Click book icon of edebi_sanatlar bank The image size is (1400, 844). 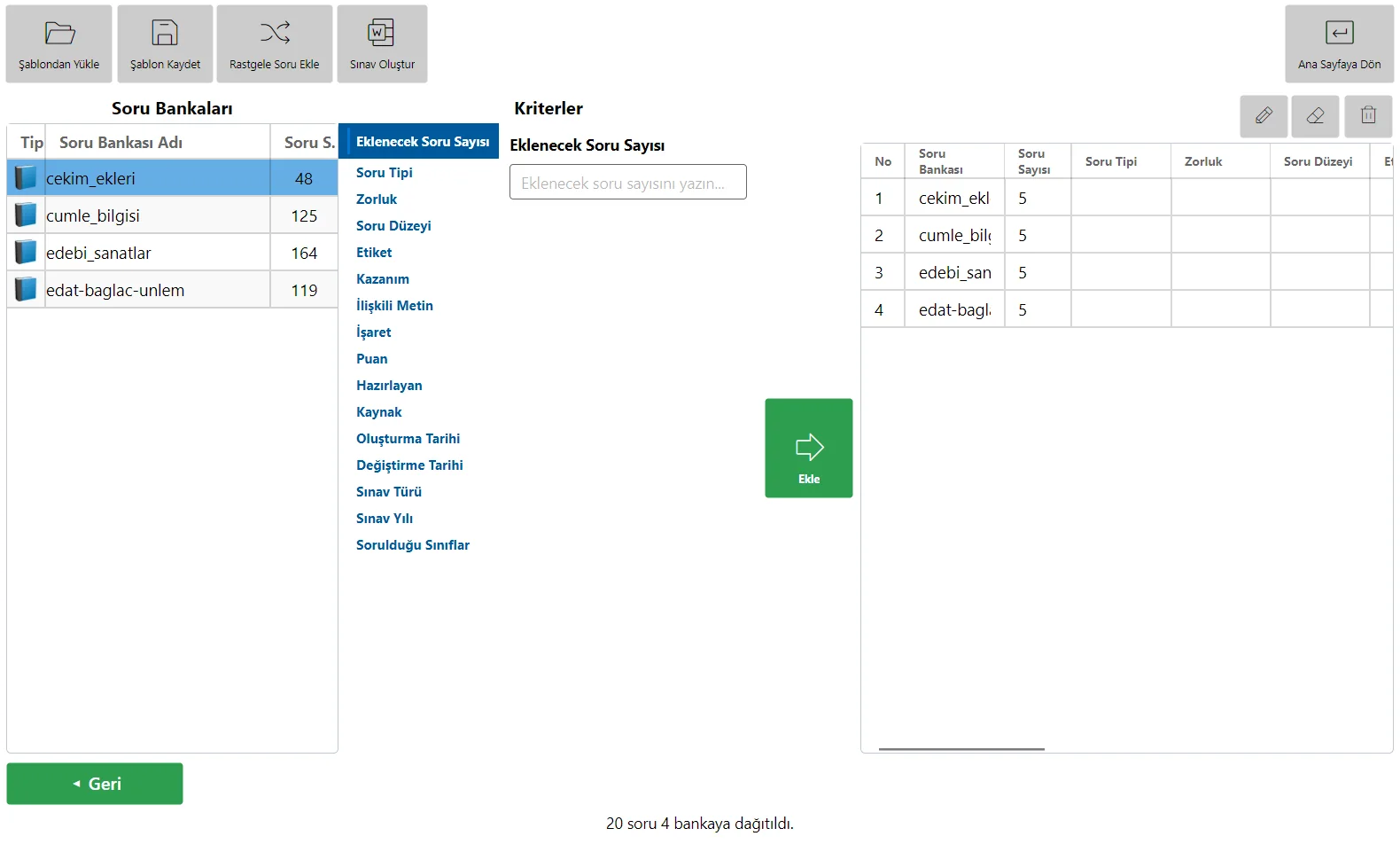coord(26,253)
